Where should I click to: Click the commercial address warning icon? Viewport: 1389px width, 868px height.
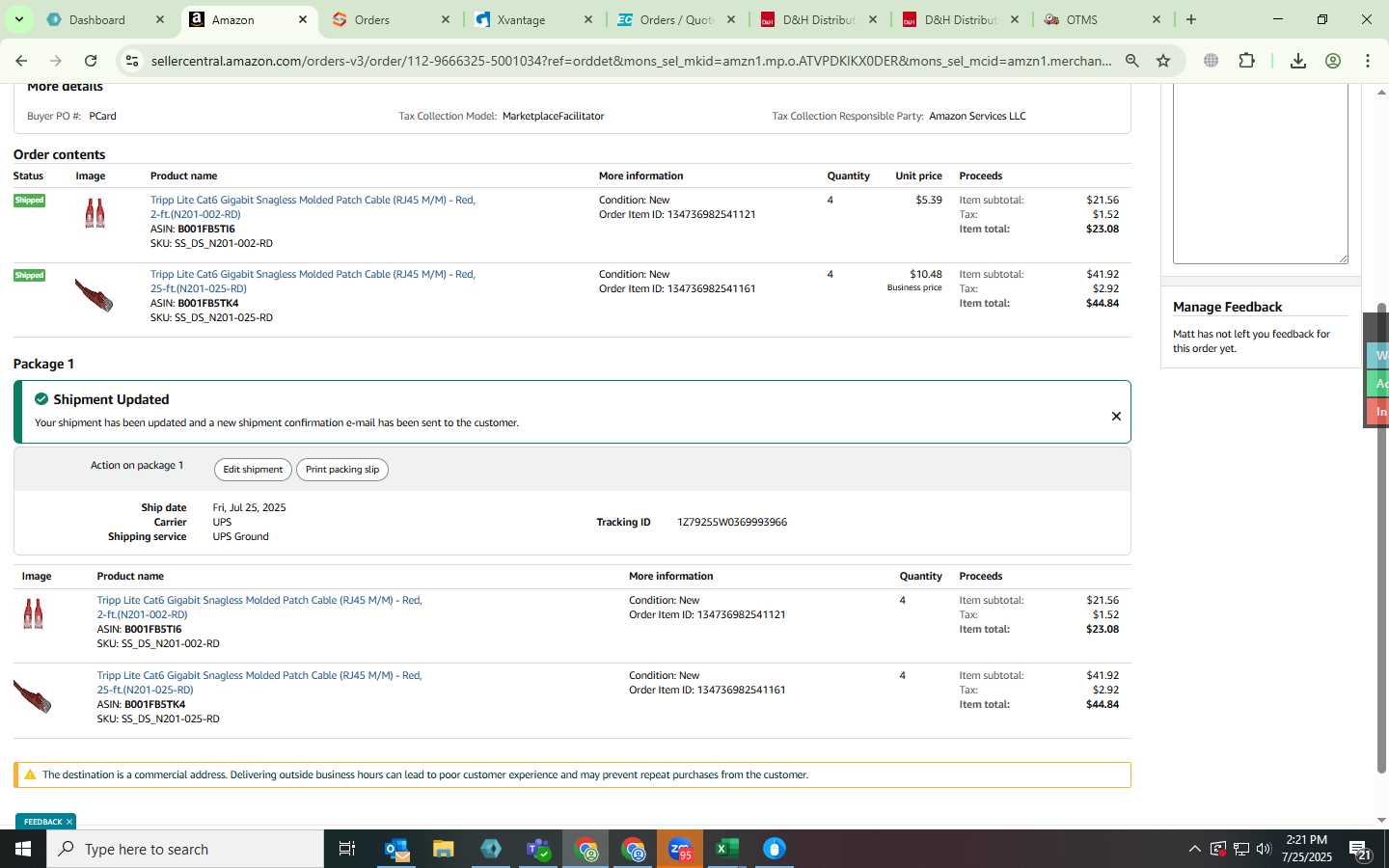30,774
